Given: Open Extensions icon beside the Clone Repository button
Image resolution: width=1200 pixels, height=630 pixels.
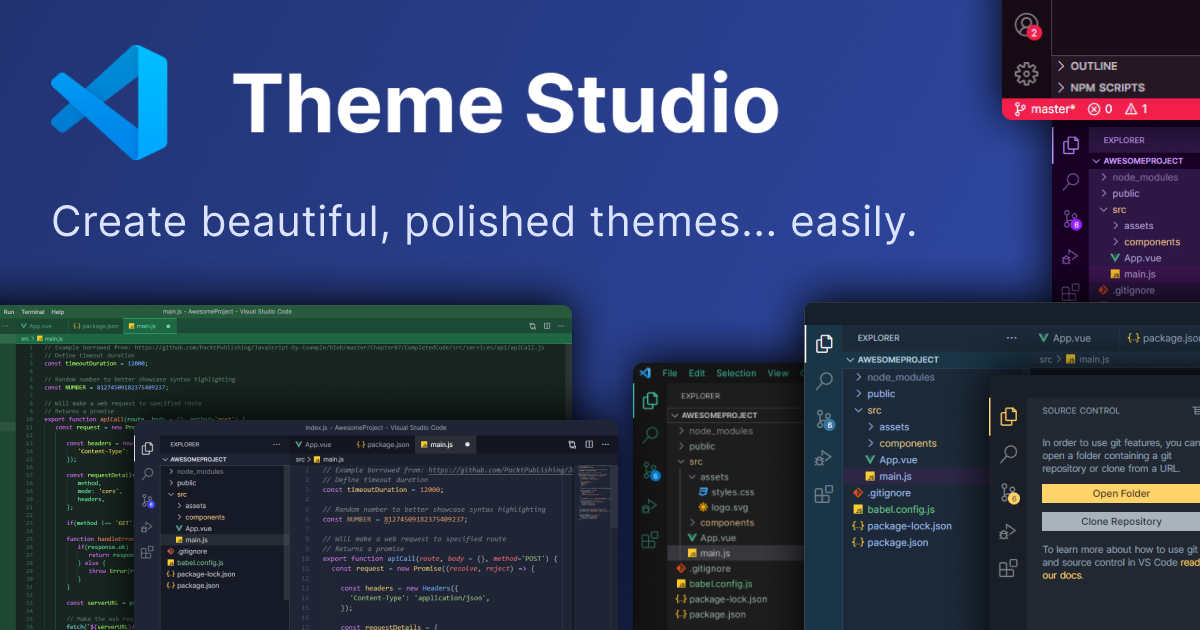Looking at the screenshot, I should [x=1009, y=569].
